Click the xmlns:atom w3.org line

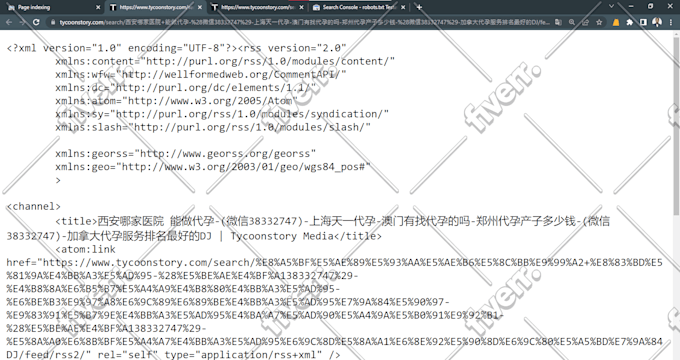point(177,101)
